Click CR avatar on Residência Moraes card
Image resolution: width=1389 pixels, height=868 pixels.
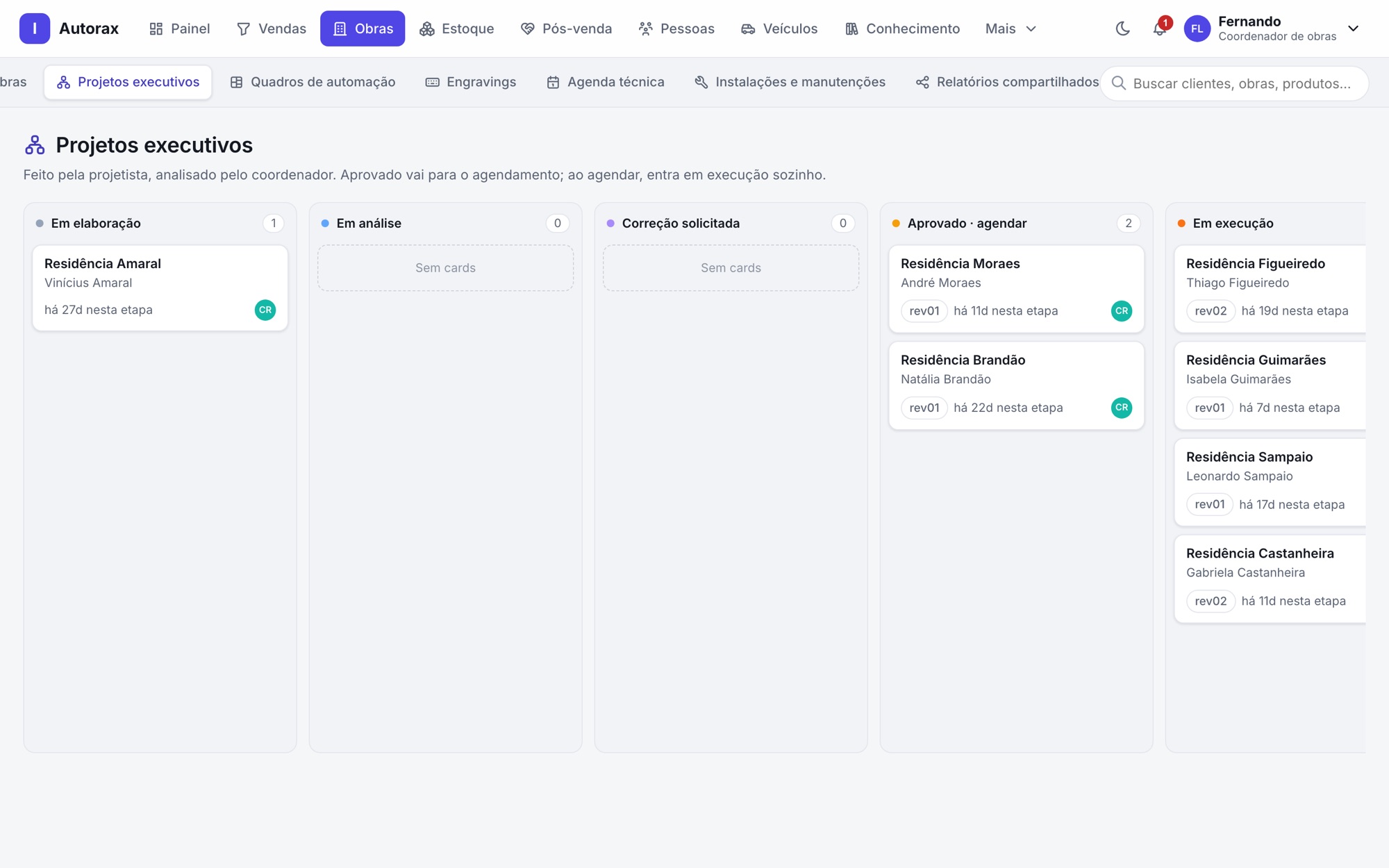[x=1121, y=310]
